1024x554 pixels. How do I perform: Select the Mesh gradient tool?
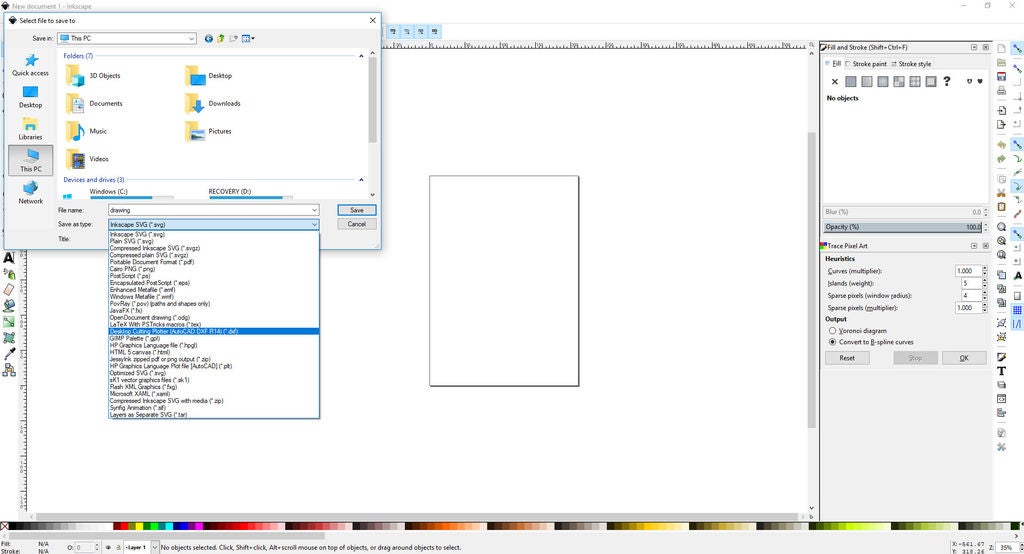click(x=9, y=338)
